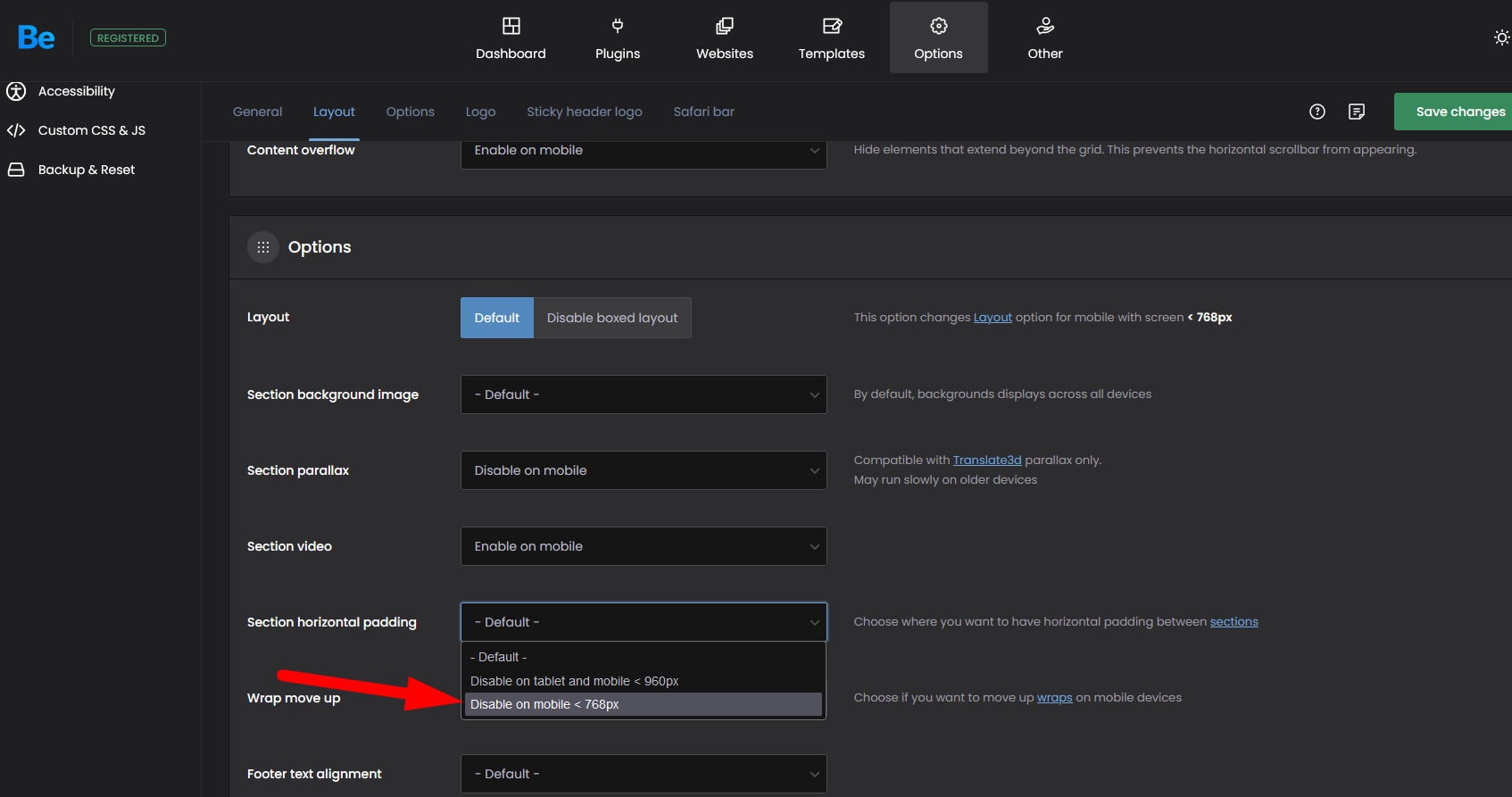Open the Sticky header logo tab
This screenshot has height=797, width=1512.
585,112
